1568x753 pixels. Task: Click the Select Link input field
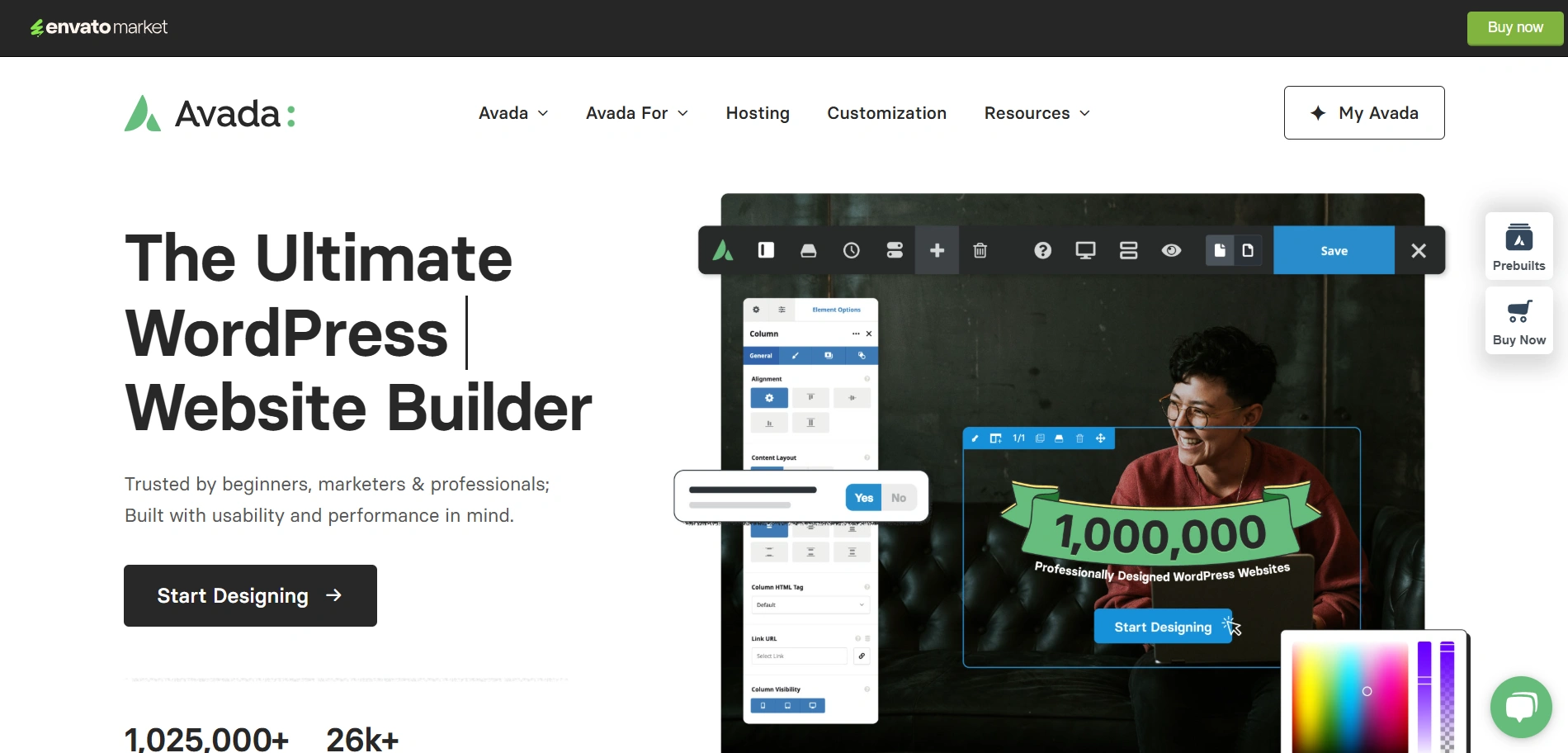coord(799,656)
